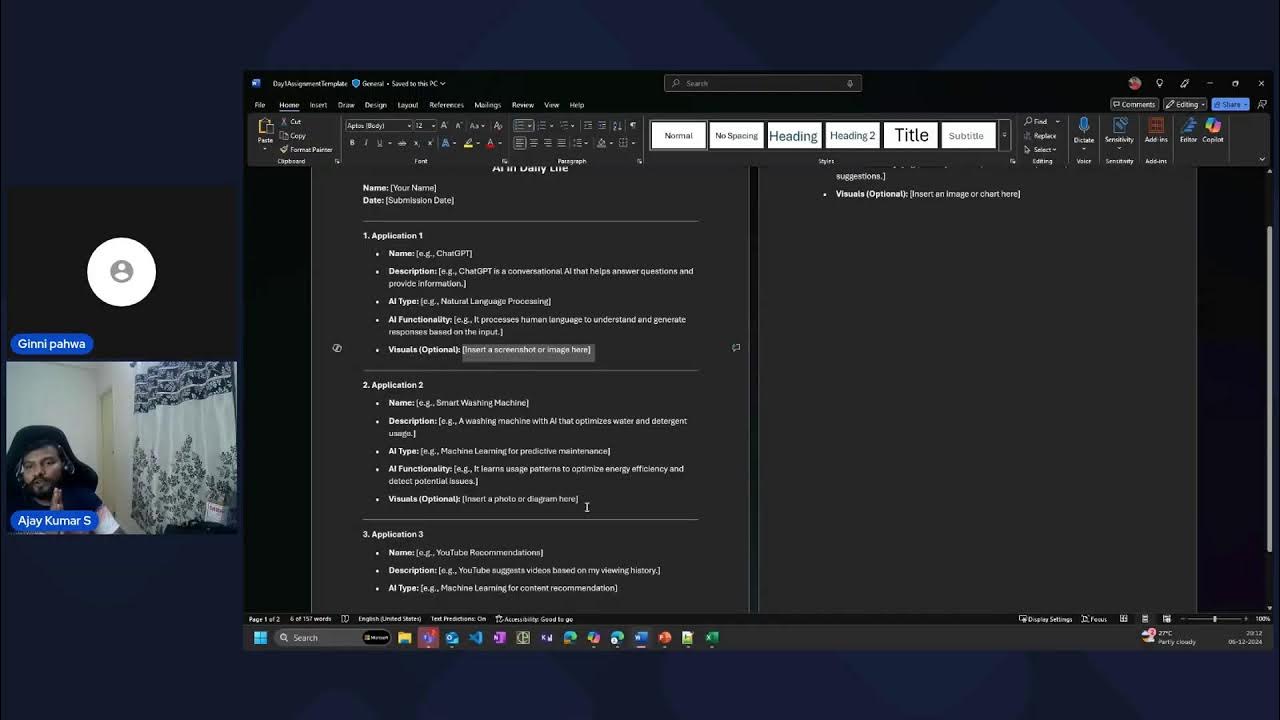
Task: Switch to the Design tab
Action: click(x=376, y=105)
